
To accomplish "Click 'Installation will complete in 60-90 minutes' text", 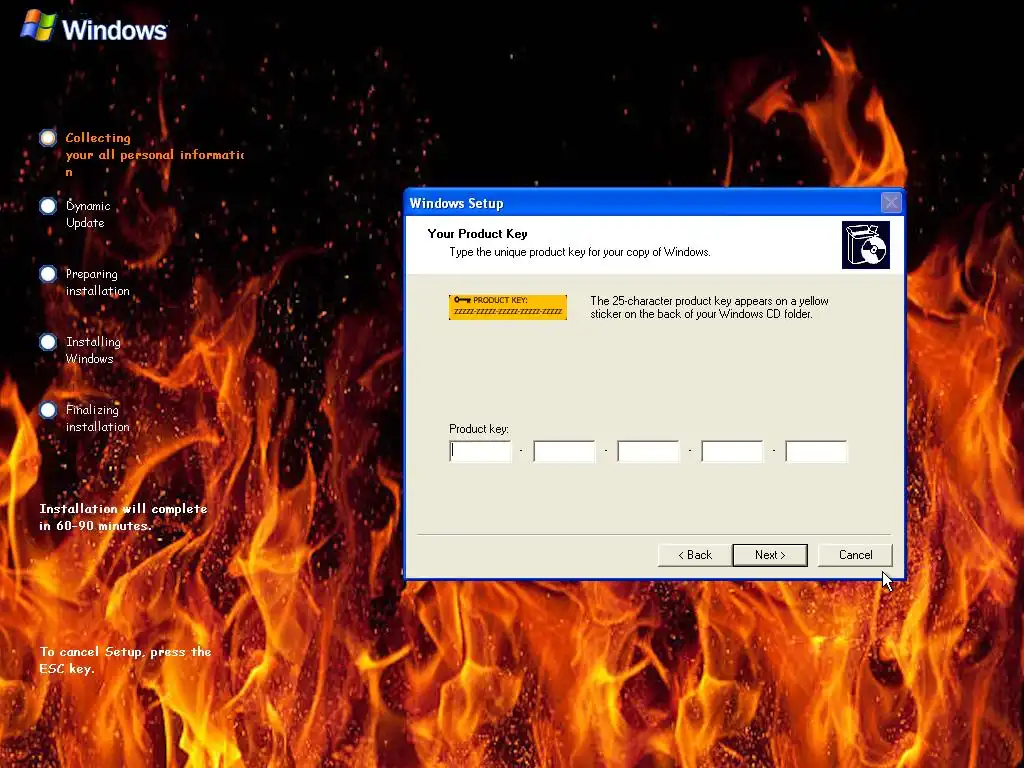I will (123, 517).
